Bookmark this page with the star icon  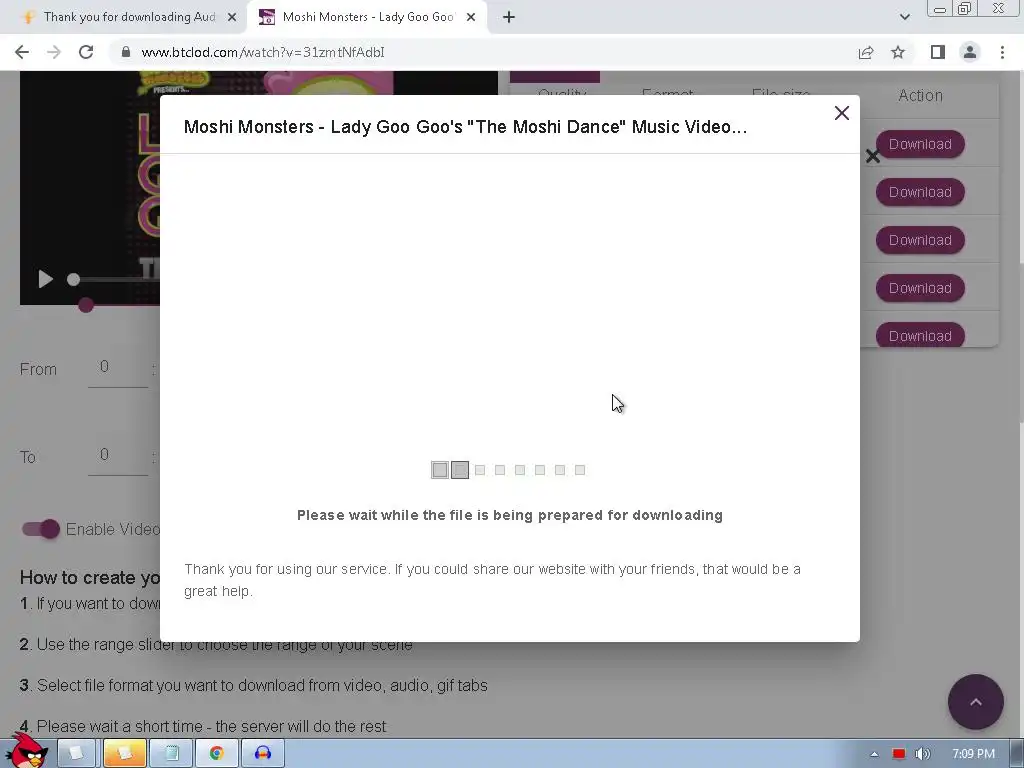coord(898,52)
